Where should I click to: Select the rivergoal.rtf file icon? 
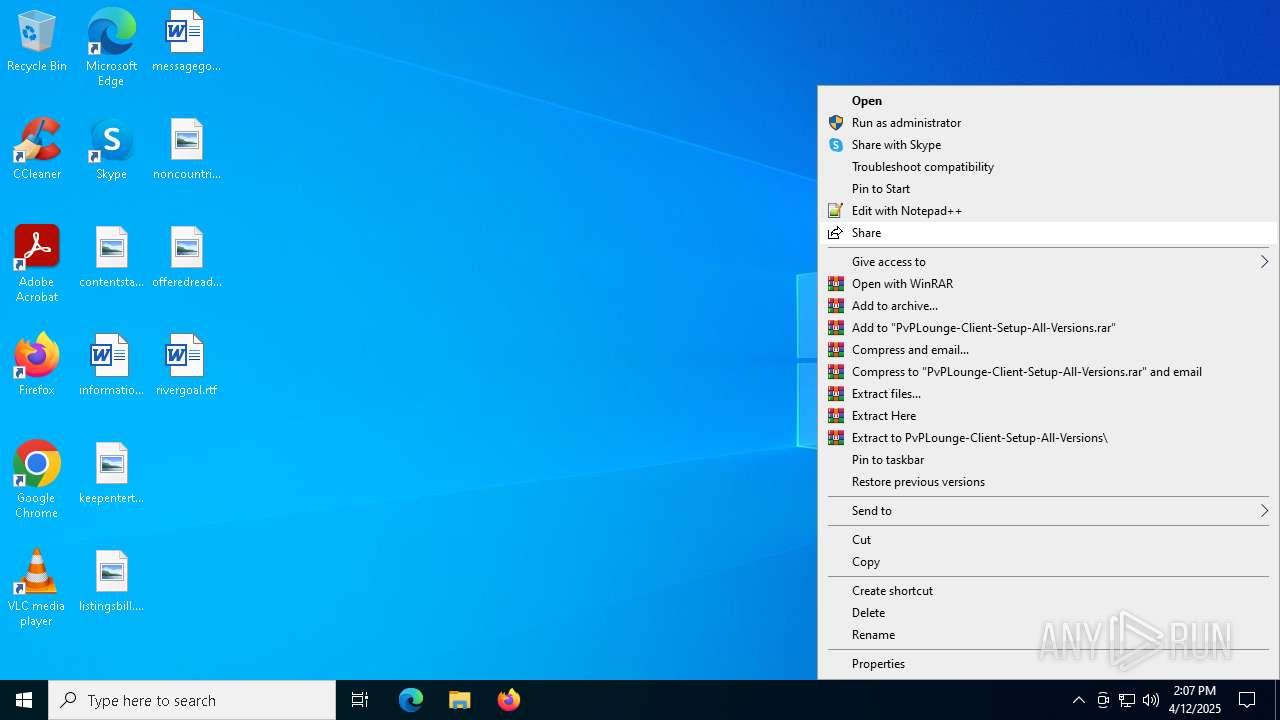pos(186,366)
